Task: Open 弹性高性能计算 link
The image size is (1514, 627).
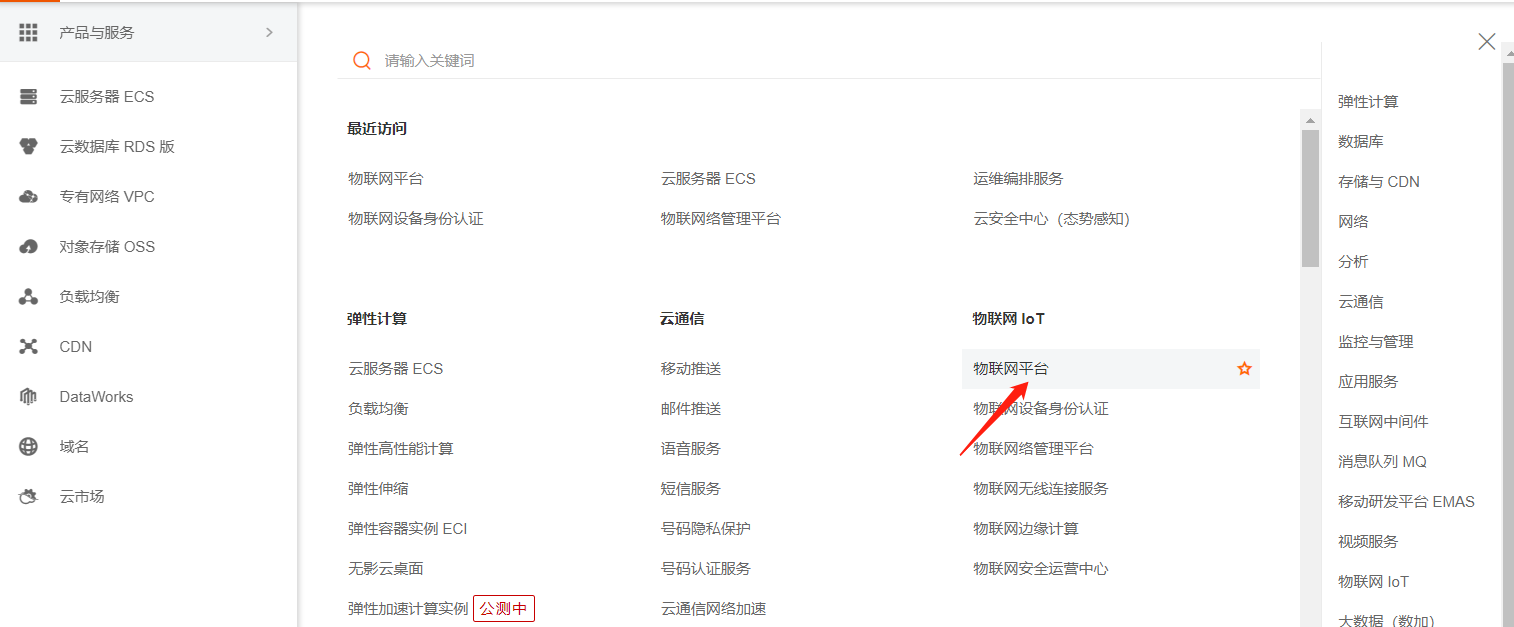Action: point(401,449)
